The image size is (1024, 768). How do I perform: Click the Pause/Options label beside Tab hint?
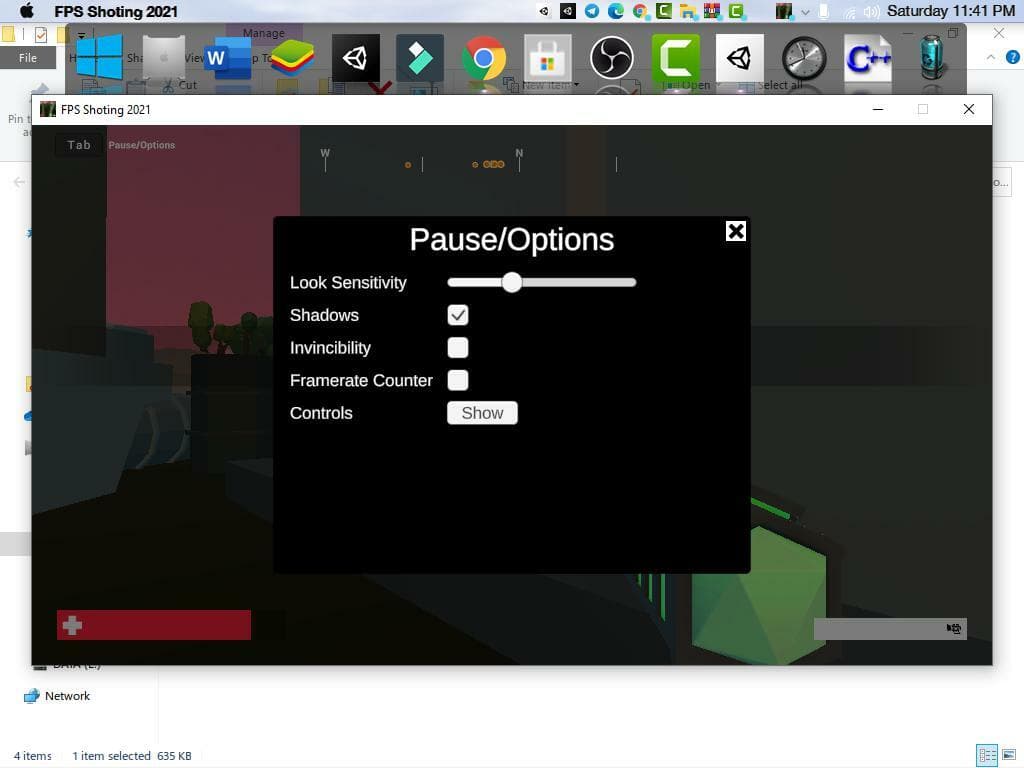(x=142, y=145)
